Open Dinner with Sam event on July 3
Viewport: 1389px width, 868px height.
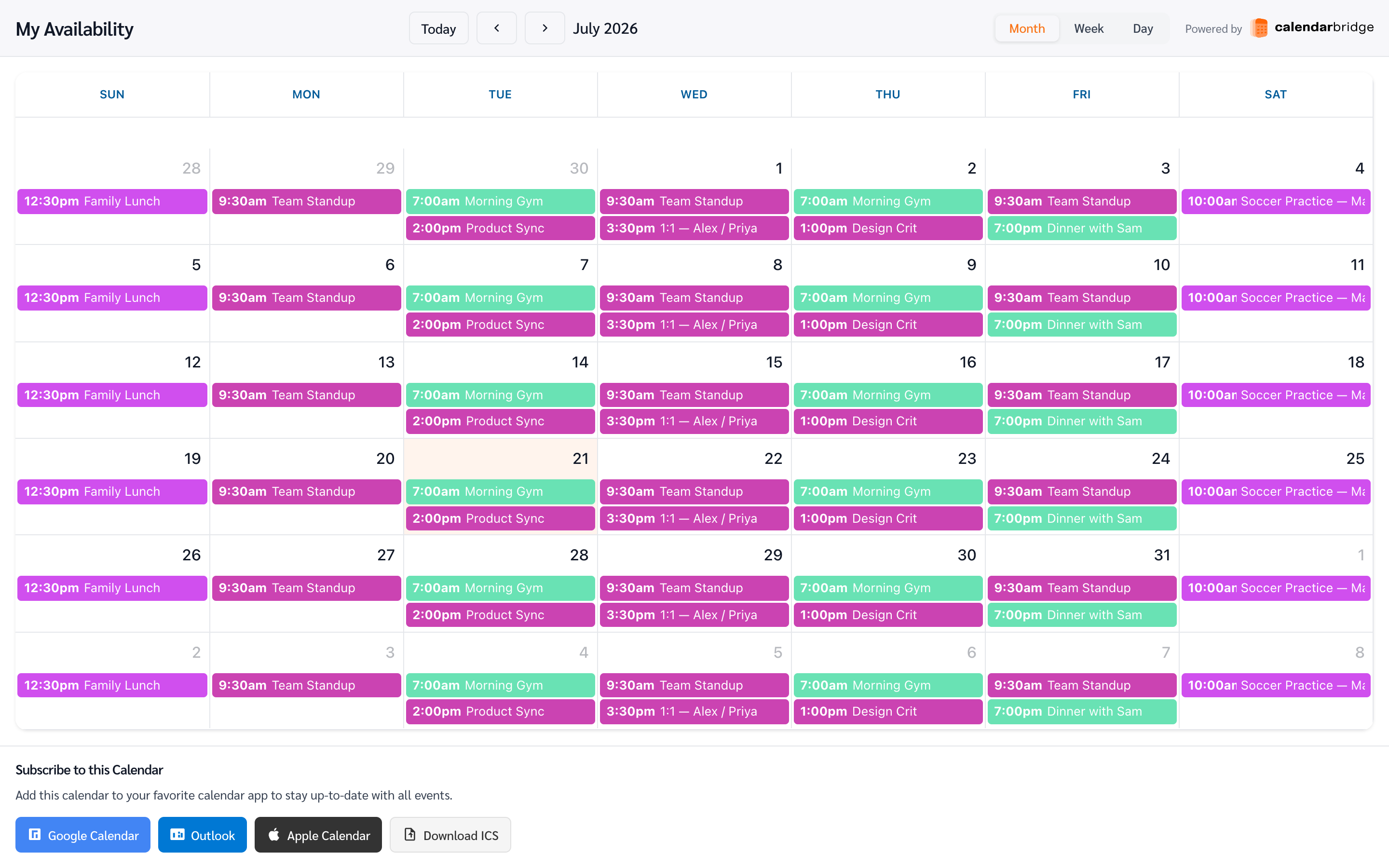pos(1082,229)
